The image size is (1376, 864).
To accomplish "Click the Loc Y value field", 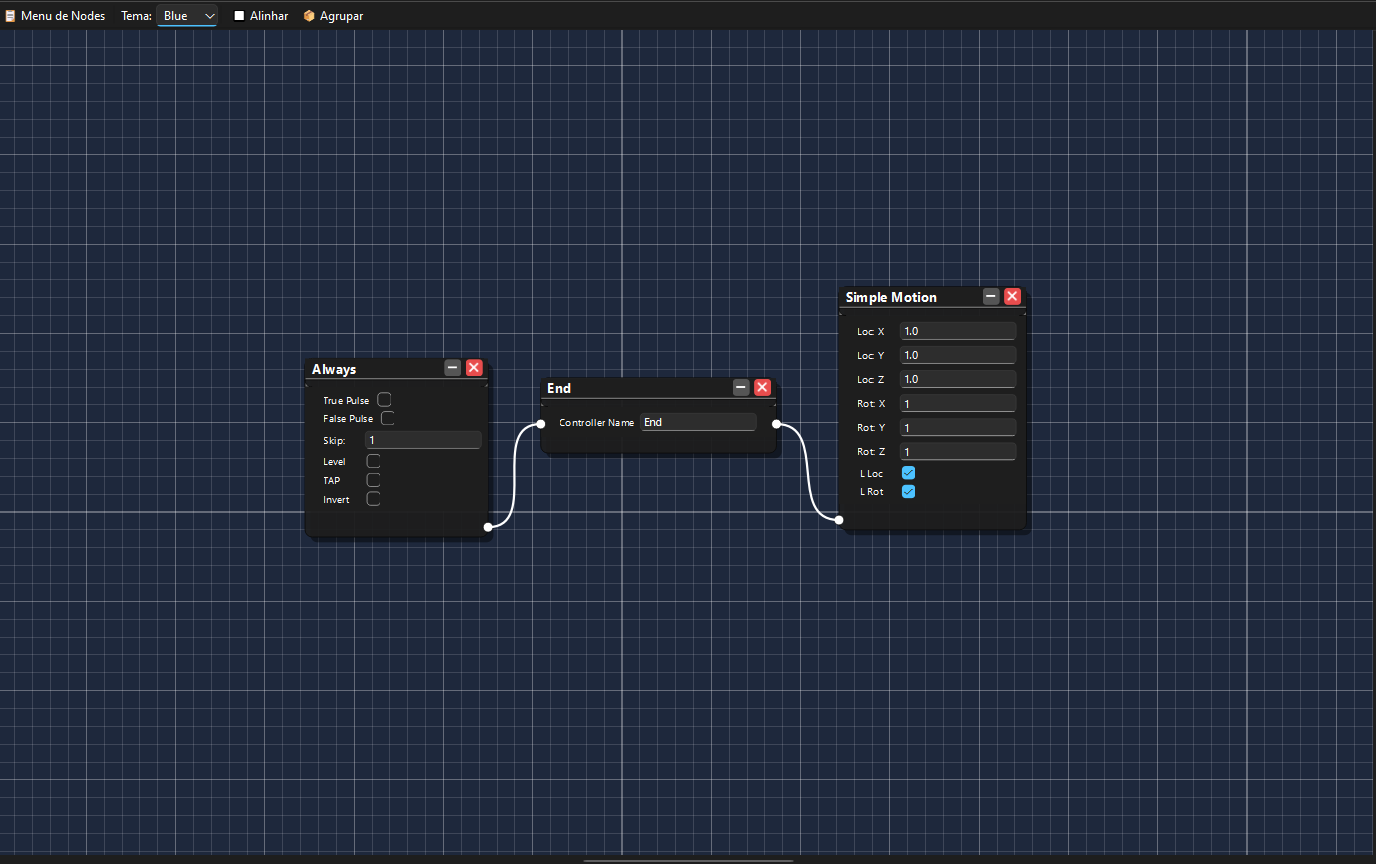I will tap(958, 355).
